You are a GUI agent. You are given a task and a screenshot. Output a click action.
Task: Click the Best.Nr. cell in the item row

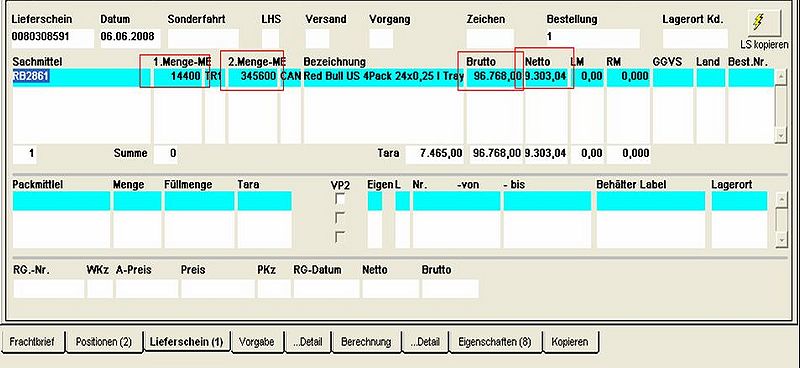[x=751, y=77]
